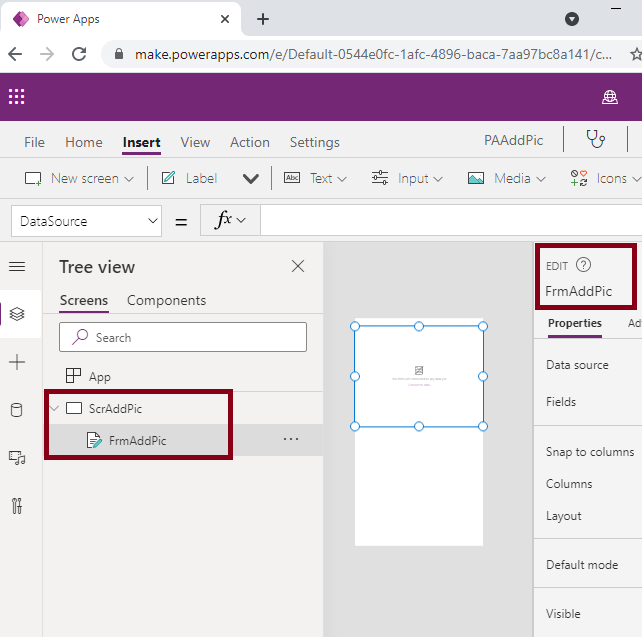Viewport: 642px width, 637px height.
Task: Click the hamburger menu icon in left rail
Action: click(17, 267)
